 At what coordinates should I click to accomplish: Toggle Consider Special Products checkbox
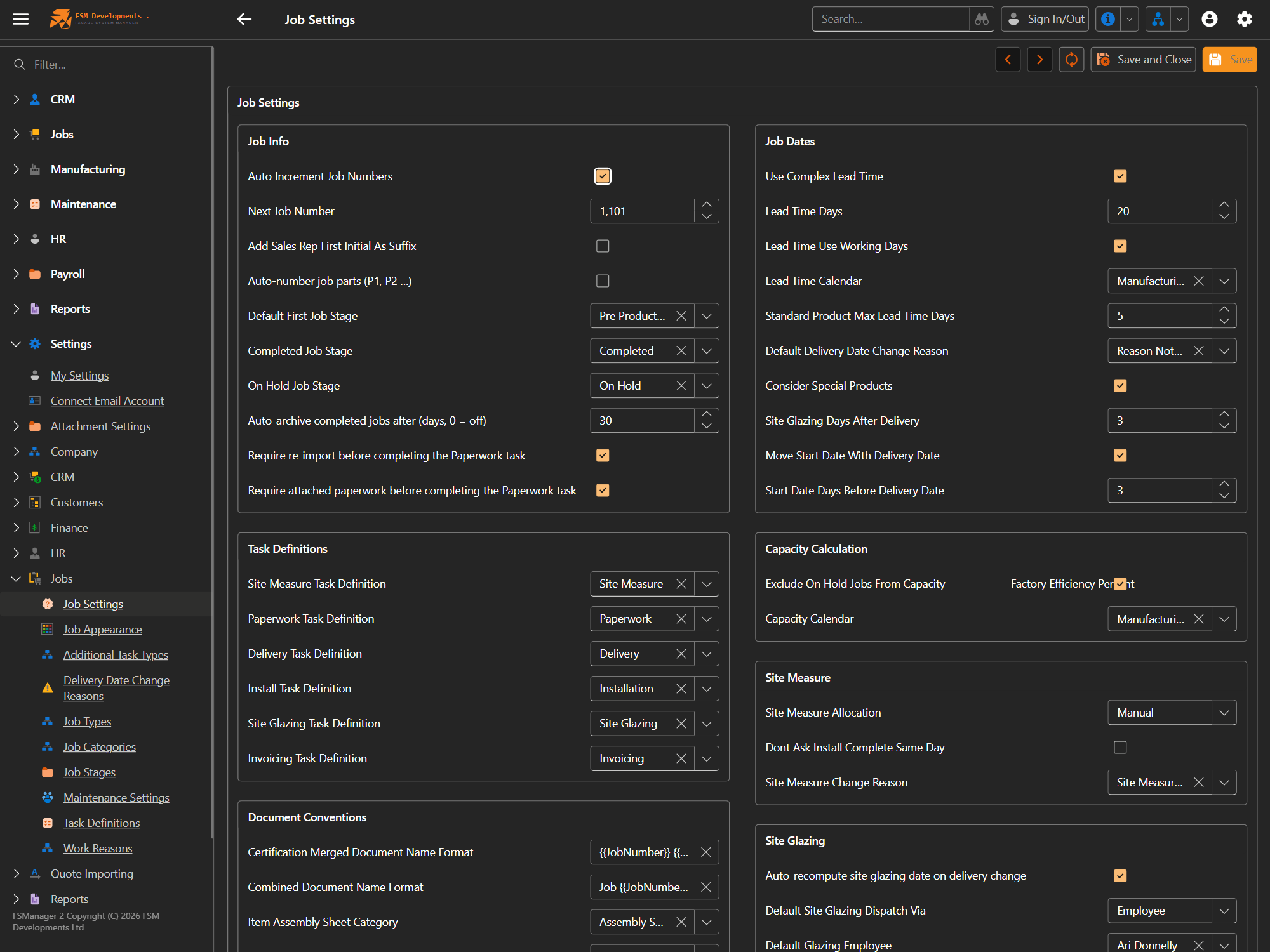pos(1120,386)
